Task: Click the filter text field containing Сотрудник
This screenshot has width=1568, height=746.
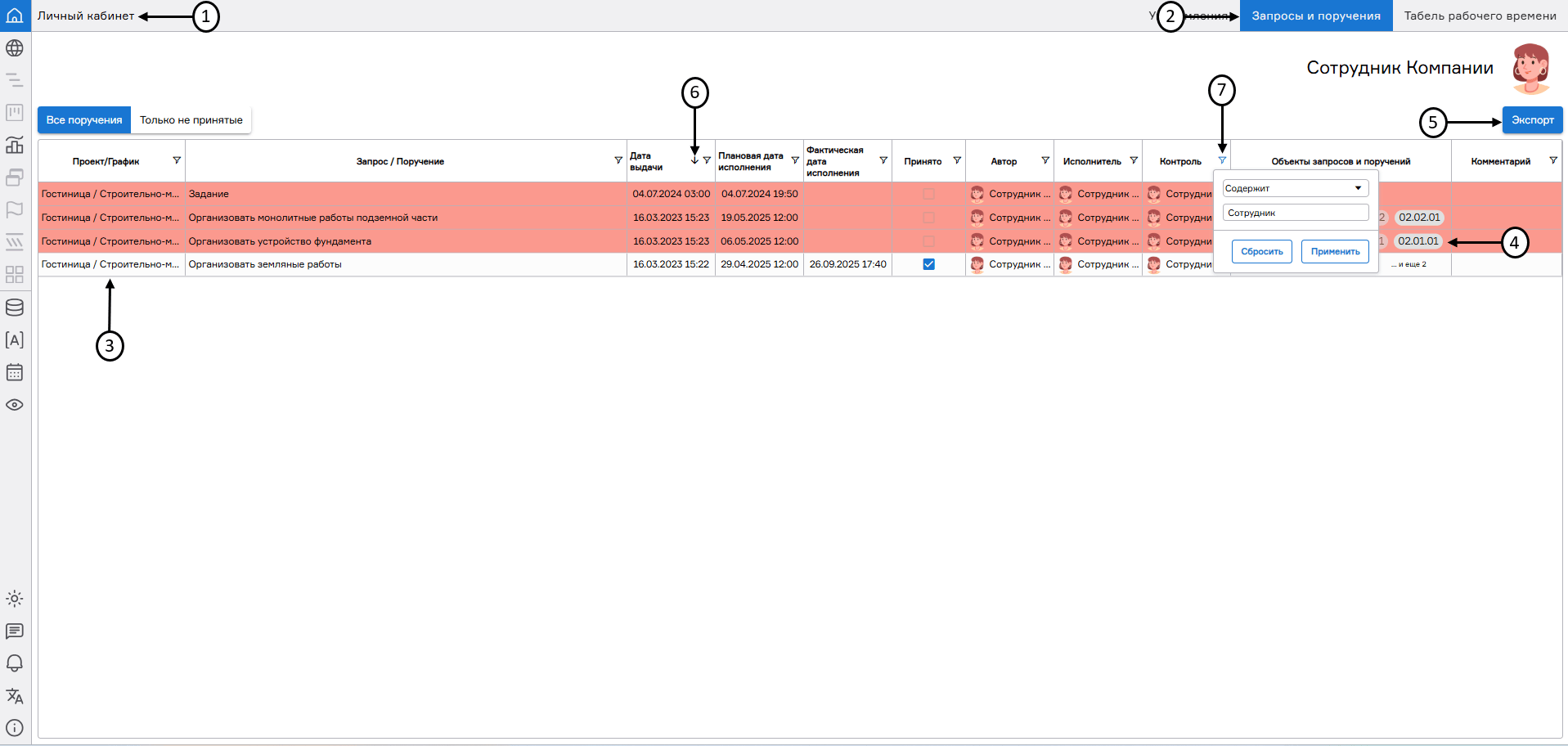Action: pyautogui.click(x=1295, y=213)
